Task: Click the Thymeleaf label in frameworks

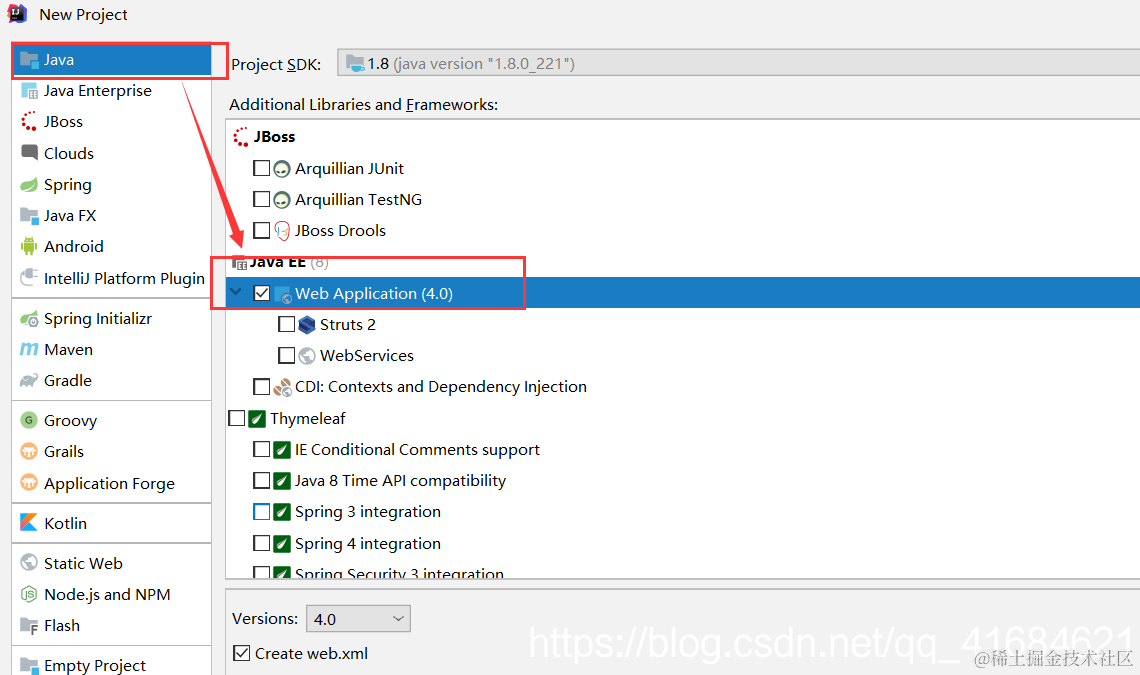Action: click(x=308, y=419)
